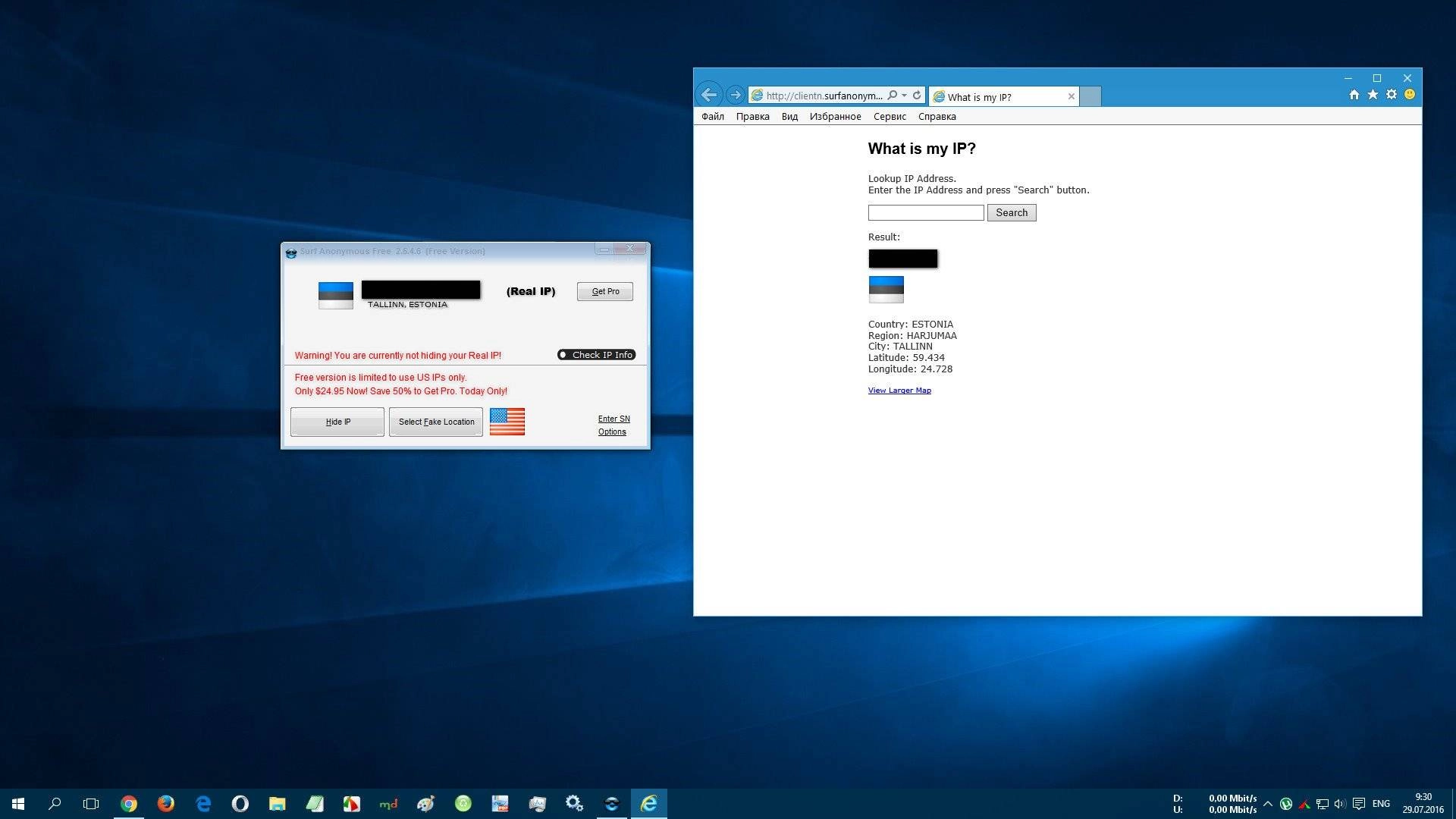
Task: Click the 'Country: ESTONIA' text
Action: tap(911, 324)
